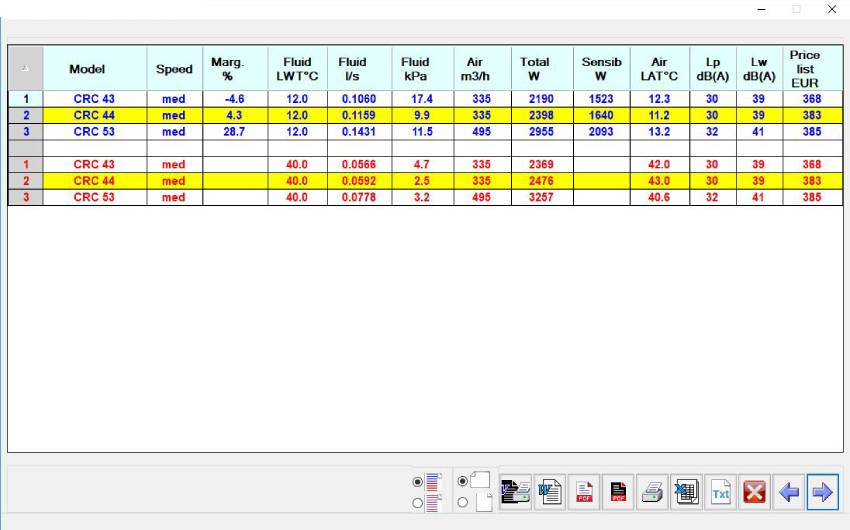Click the margin value 4.3

coord(235,115)
